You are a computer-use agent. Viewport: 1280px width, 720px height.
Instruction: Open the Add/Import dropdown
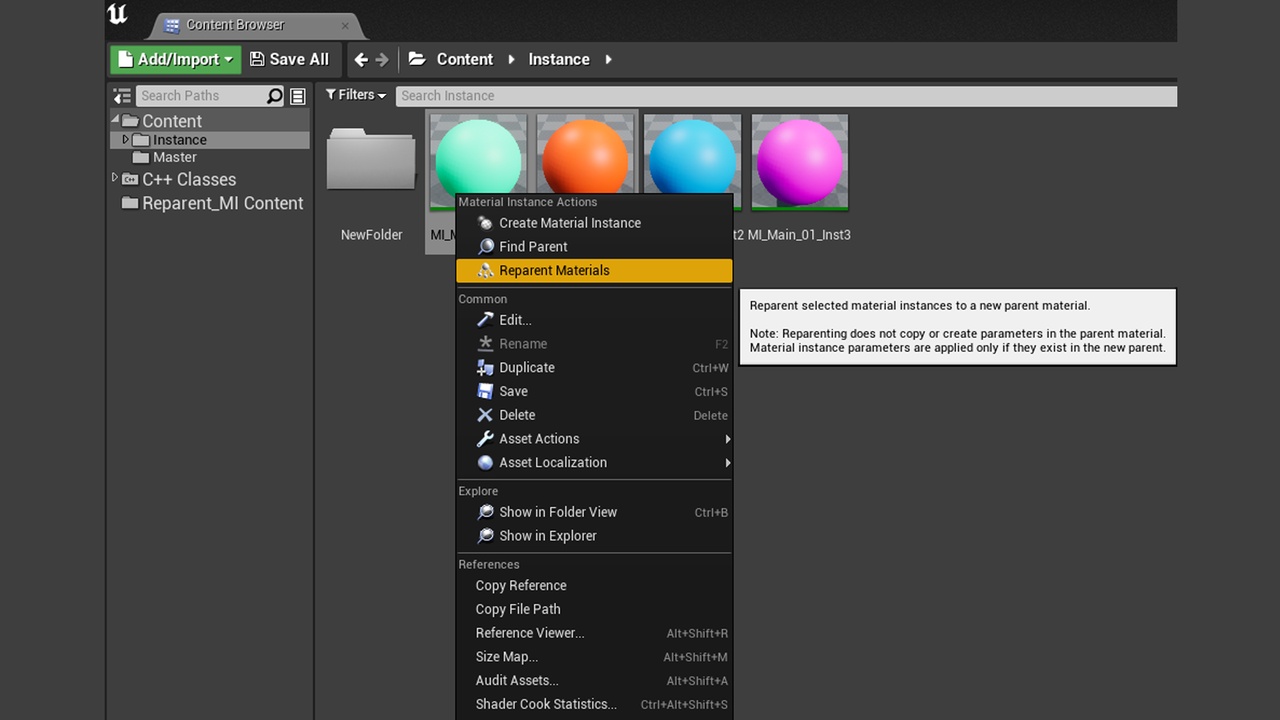click(x=176, y=59)
